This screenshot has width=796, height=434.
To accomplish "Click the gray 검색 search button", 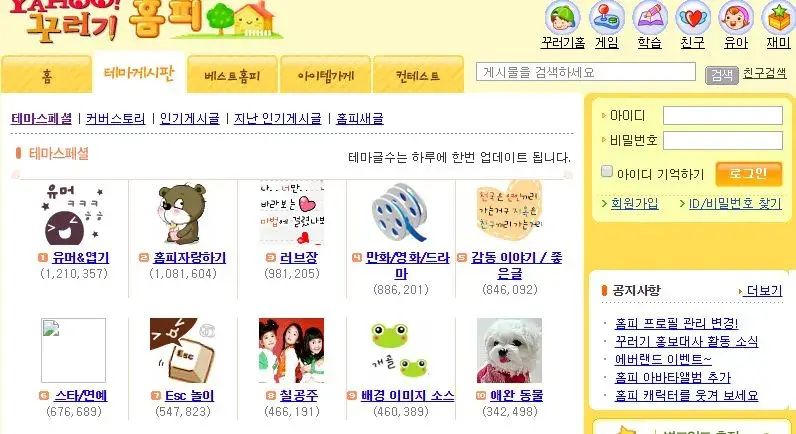I will pos(721,75).
